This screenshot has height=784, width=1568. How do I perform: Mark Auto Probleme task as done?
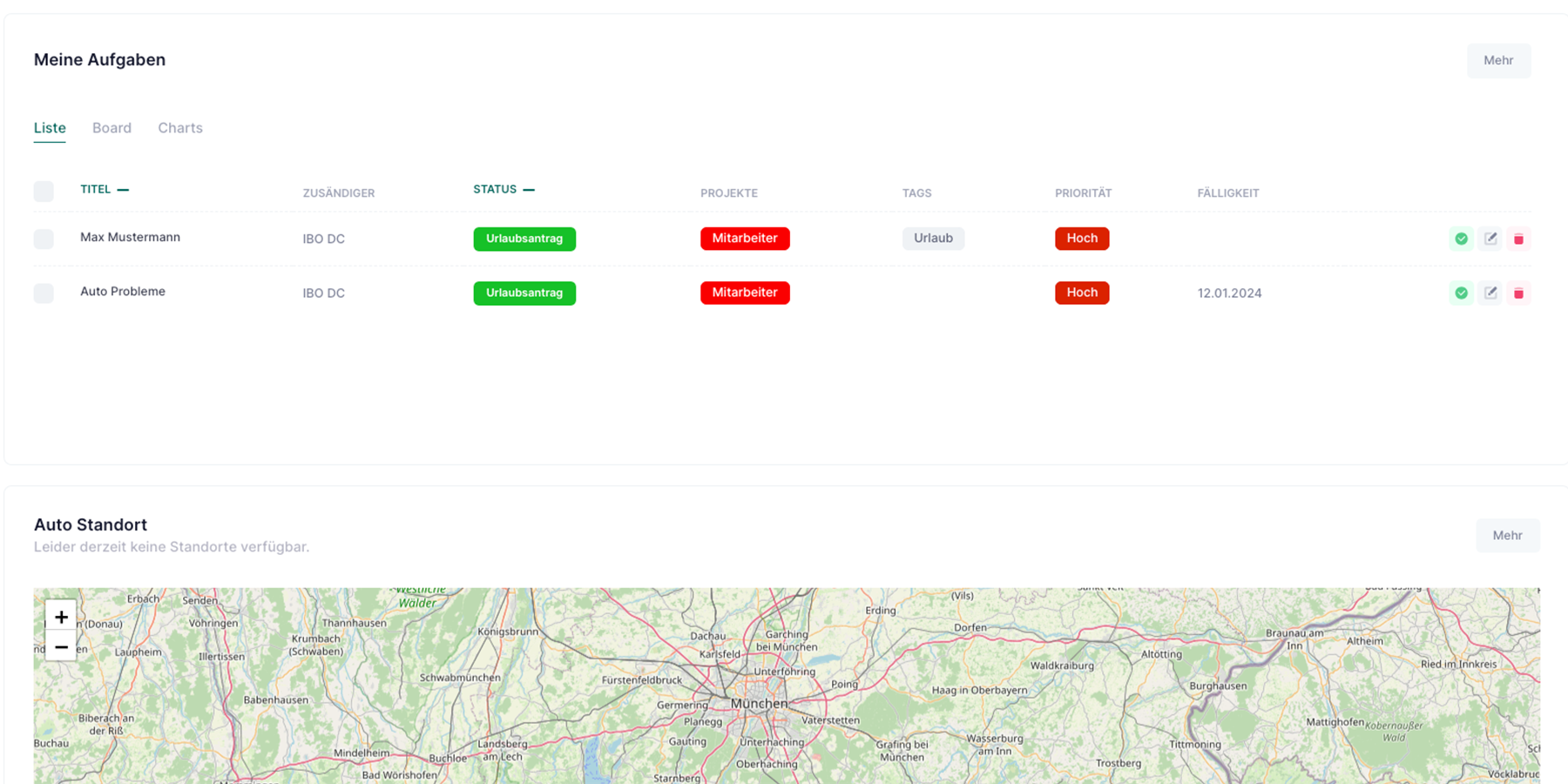(1461, 294)
